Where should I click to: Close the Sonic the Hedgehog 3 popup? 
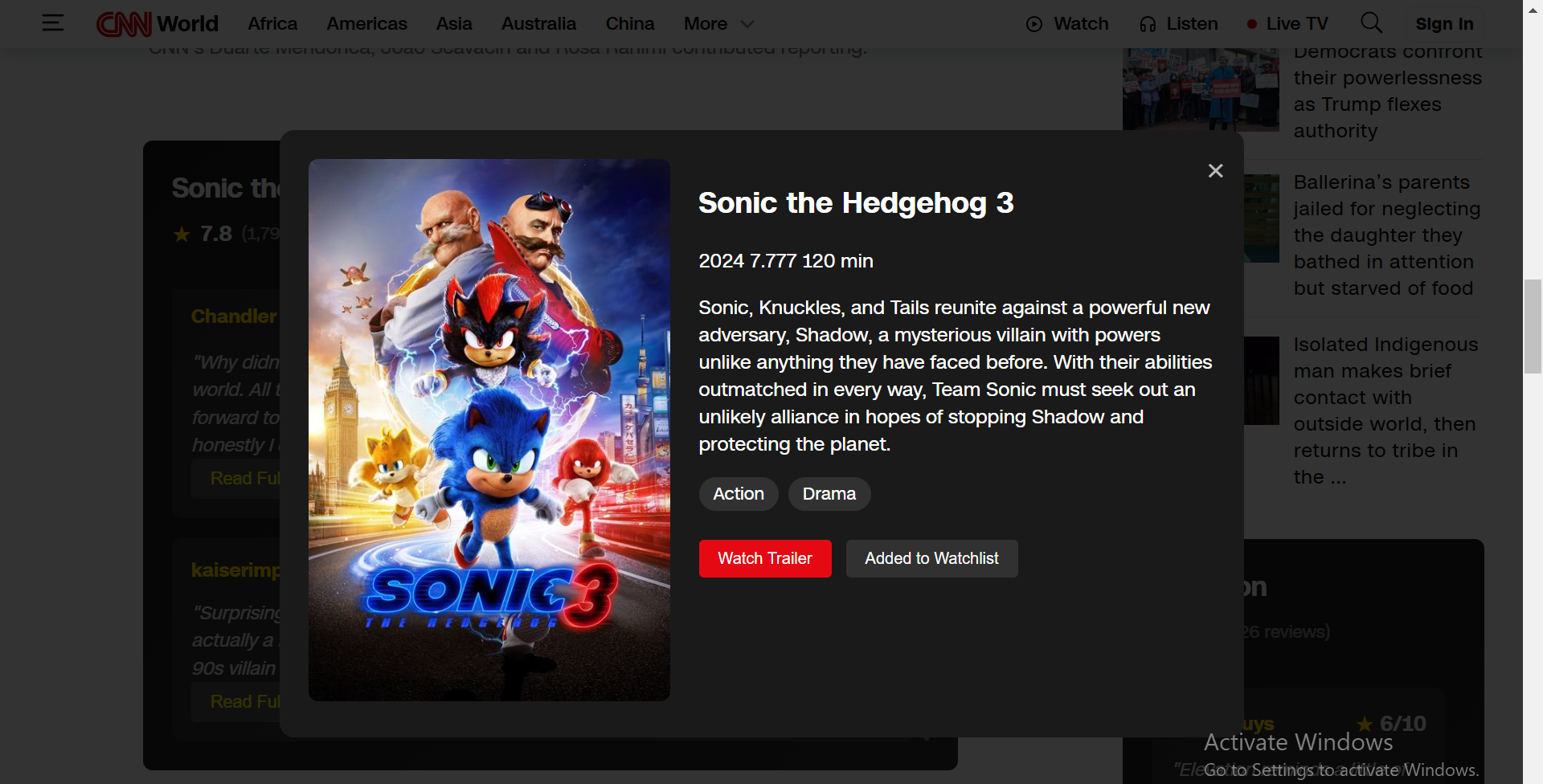[1215, 170]
